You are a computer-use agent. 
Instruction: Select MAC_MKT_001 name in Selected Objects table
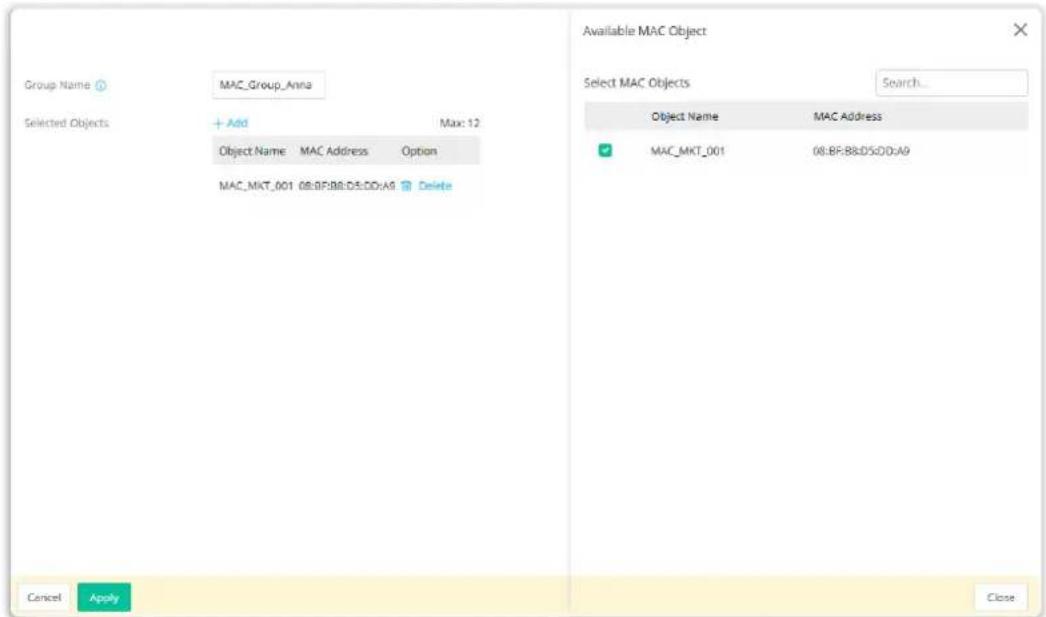click(256, 185)
